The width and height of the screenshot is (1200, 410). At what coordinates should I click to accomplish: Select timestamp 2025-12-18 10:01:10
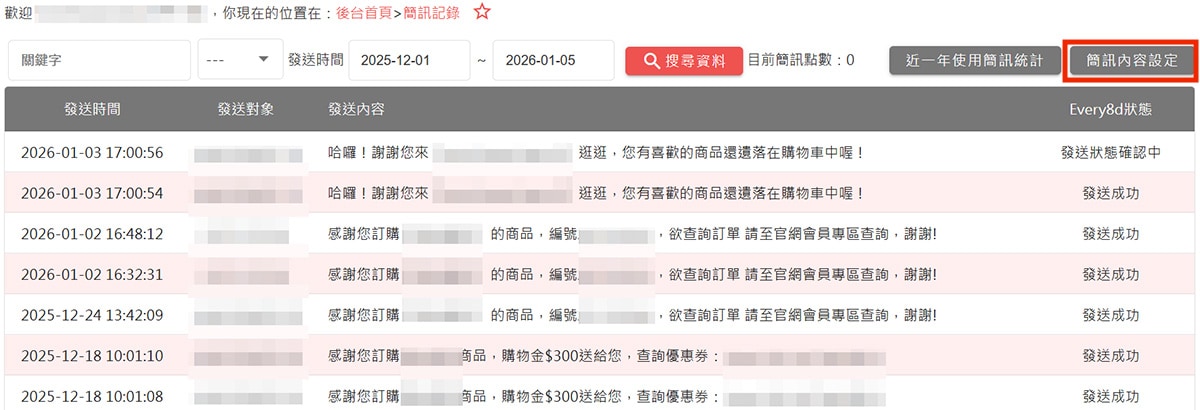pos(92,355)
